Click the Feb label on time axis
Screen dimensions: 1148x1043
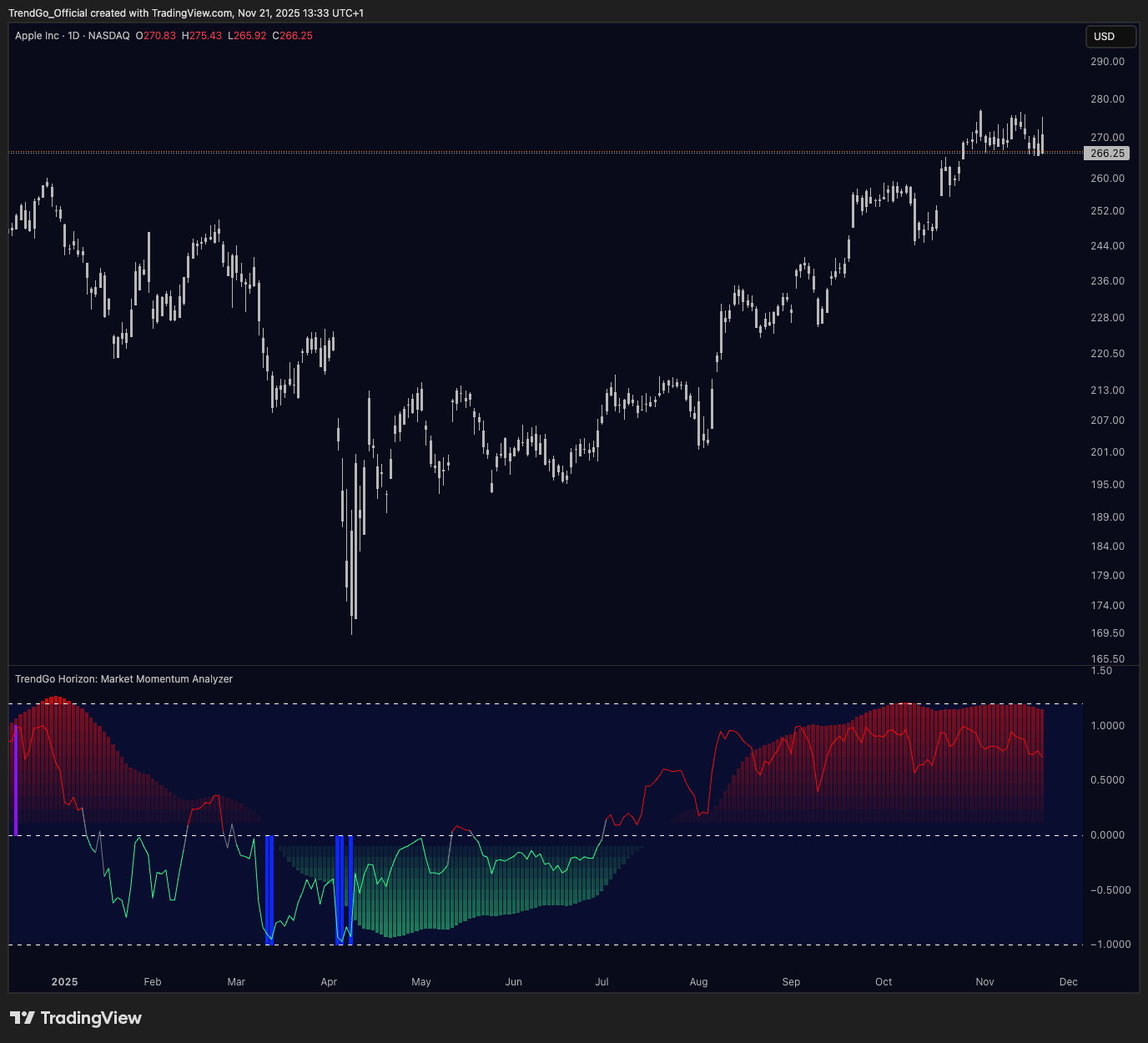[x=153, y=982]
